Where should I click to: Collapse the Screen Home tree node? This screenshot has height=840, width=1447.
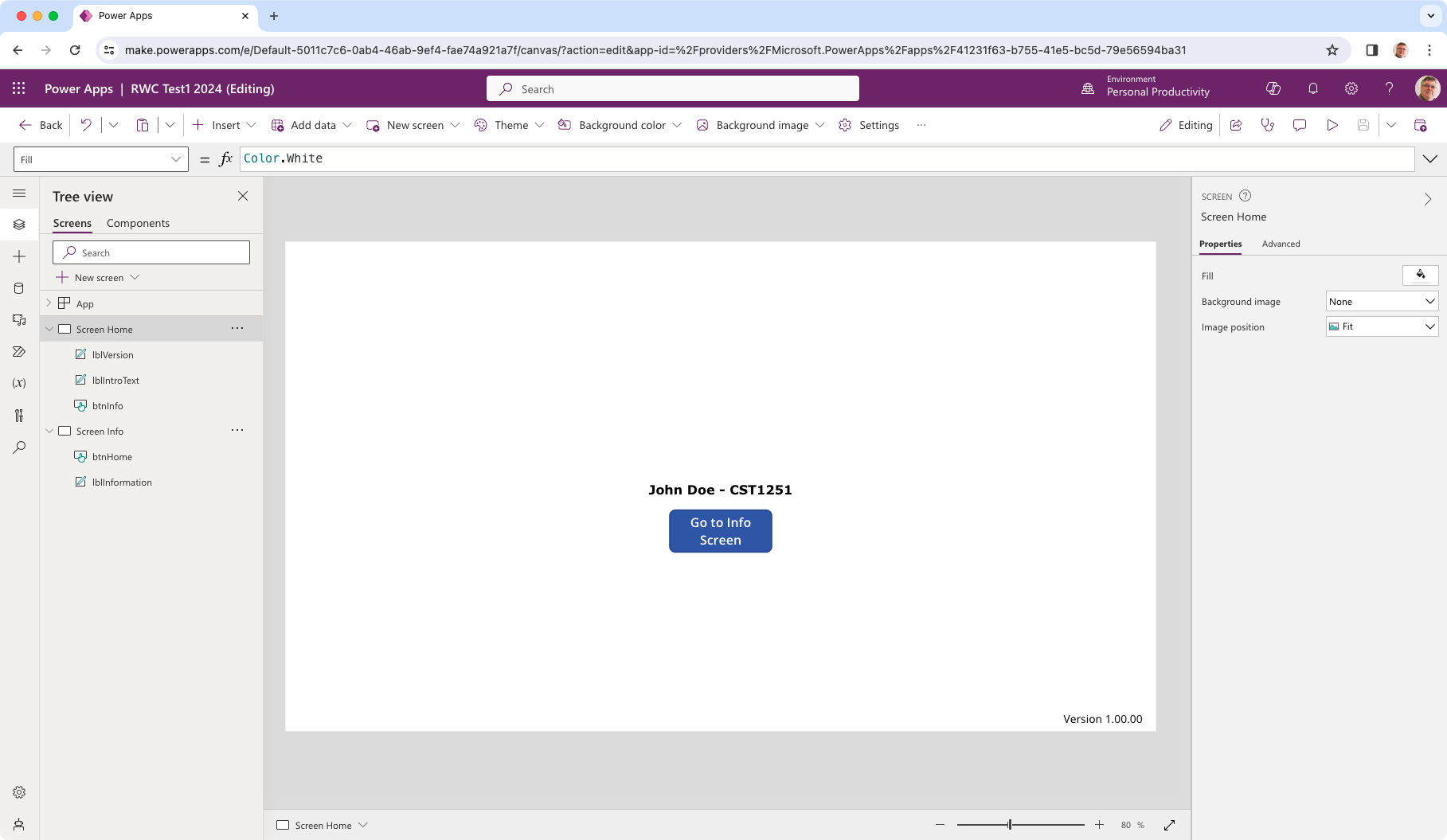(x=49, y=329)
